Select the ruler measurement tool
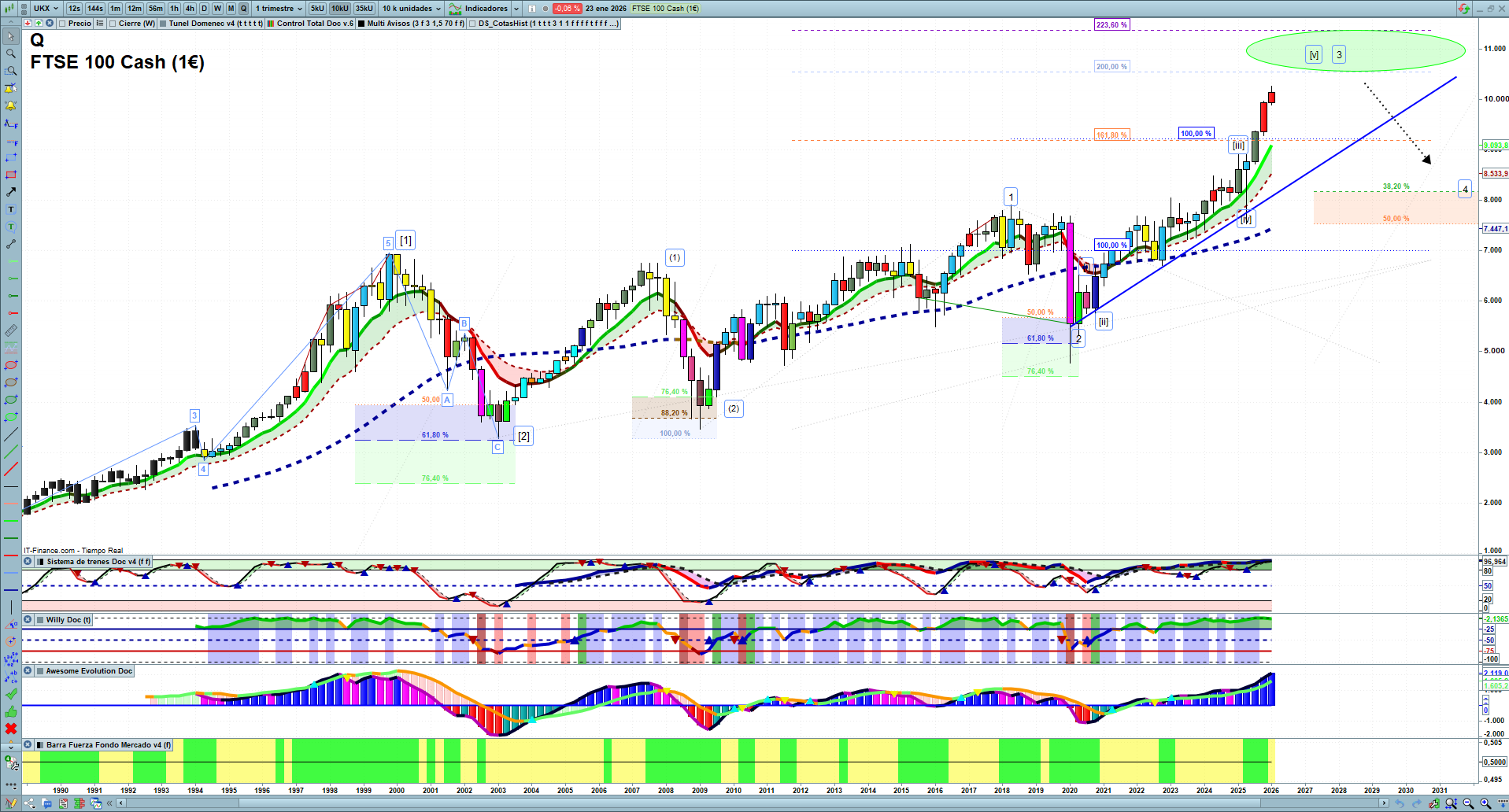The width and height of the screenshot is (1509, 812). coord(11,331)
